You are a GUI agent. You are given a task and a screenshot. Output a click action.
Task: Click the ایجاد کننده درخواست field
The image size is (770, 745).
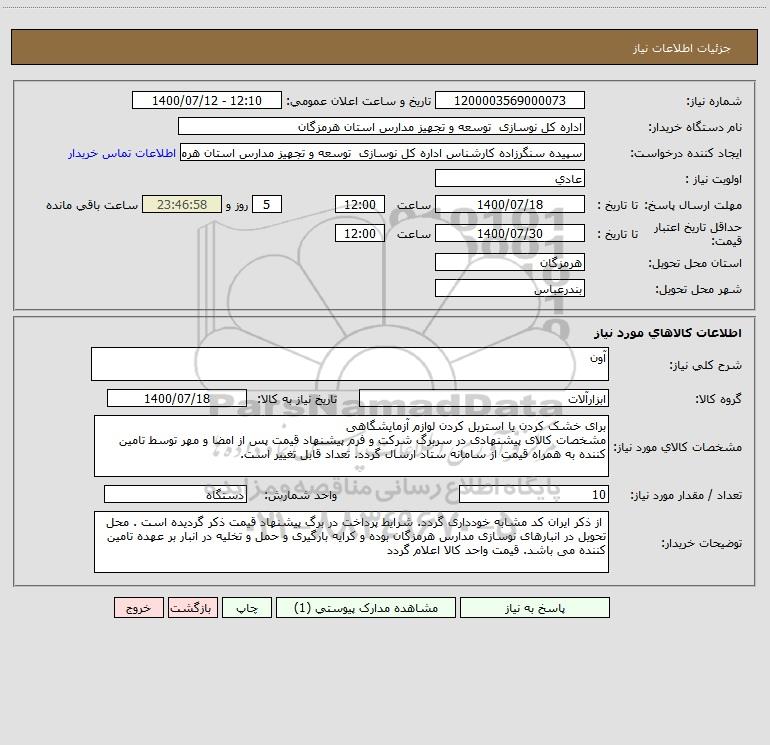(382, 152)
